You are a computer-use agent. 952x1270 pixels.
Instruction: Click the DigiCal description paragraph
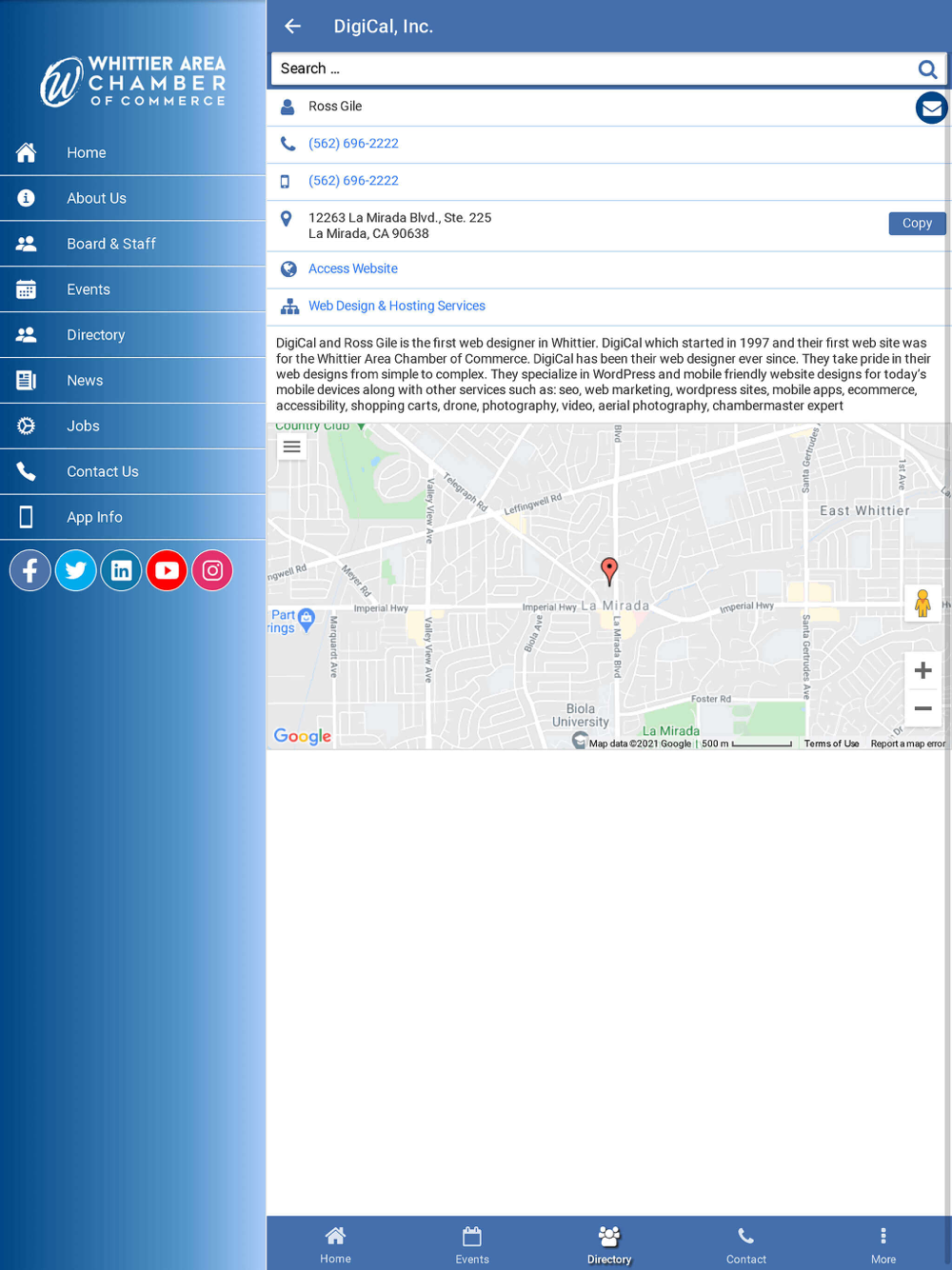(x=605, y=374)
